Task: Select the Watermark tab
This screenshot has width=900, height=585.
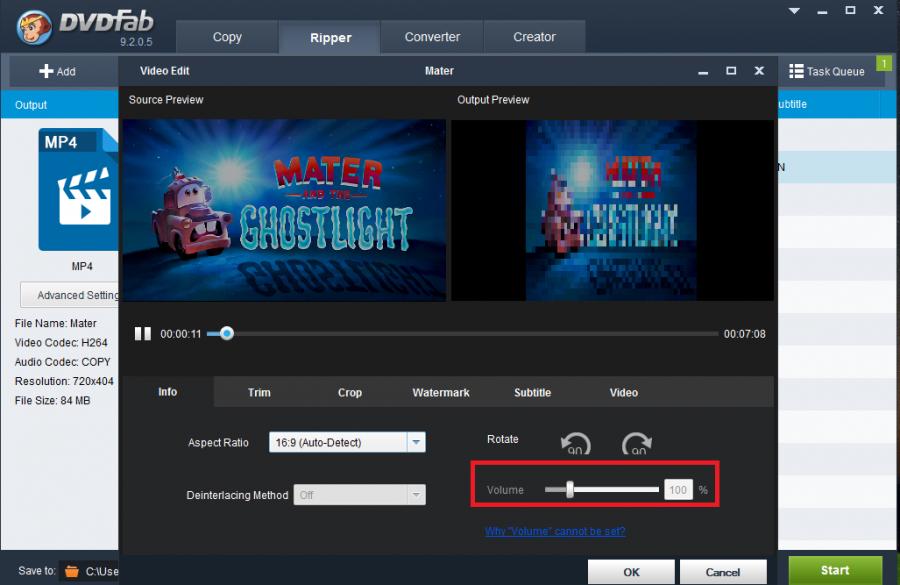Action: click(441, 393)
